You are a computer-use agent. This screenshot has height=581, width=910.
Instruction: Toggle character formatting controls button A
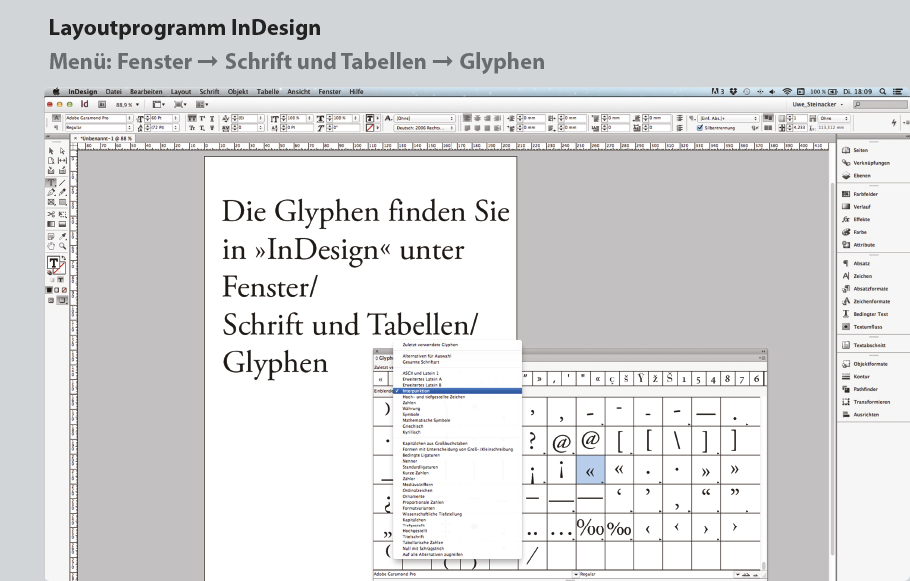click(56, 118)
